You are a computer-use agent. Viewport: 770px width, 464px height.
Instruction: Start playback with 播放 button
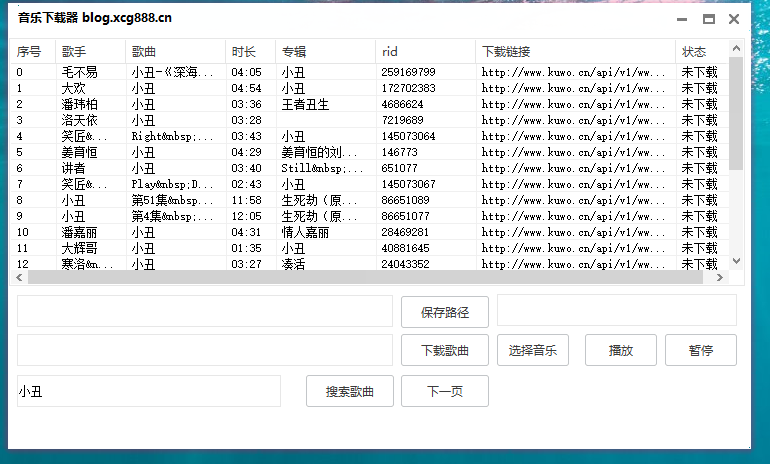621,350
